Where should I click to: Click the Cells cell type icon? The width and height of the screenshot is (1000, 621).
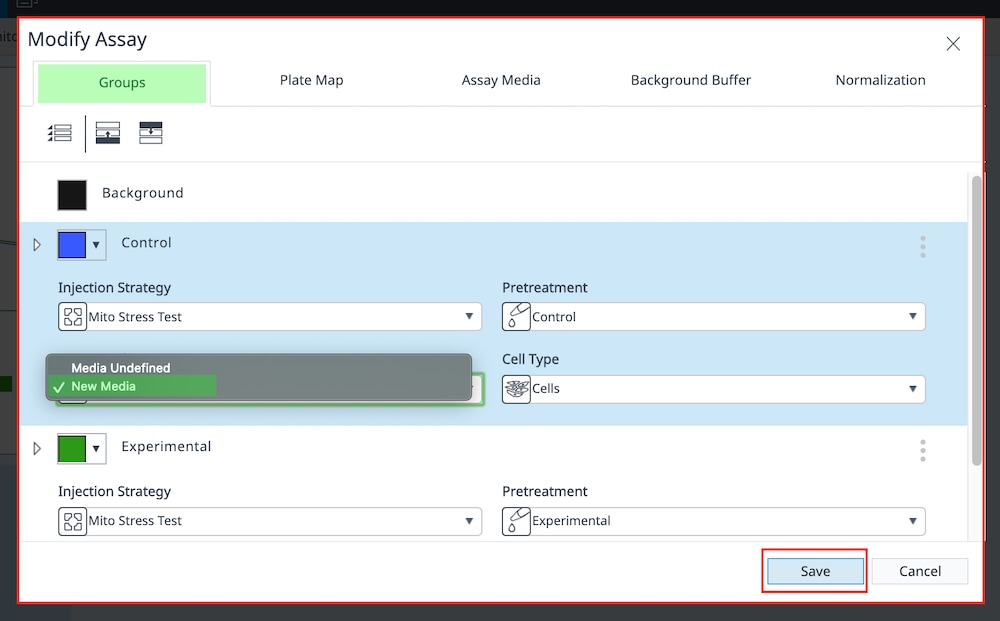(x=516, y=389)
